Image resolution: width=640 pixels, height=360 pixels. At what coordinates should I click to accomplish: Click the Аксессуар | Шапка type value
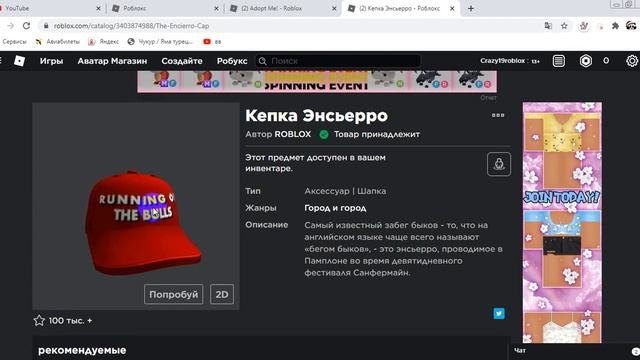point(345,191)
